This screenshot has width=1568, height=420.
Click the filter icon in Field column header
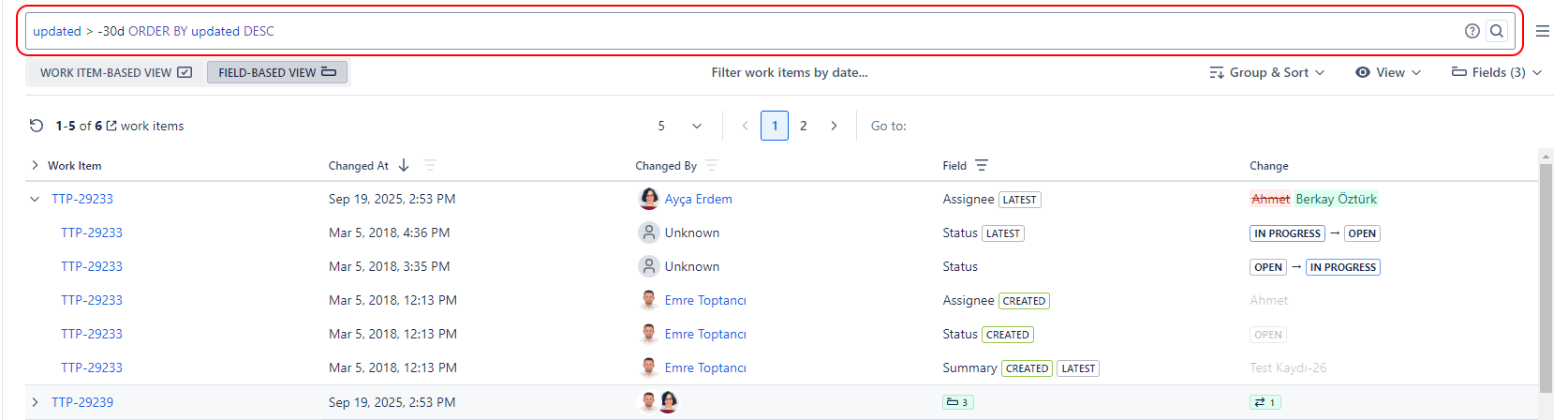[x=982, y=166]
